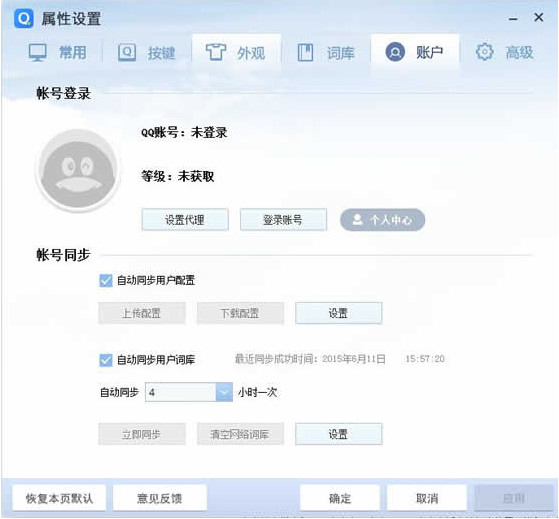Viewport: 559px width, 519px height.
Task: Click the 等级：未获取 text
Action: click(177, 176)
